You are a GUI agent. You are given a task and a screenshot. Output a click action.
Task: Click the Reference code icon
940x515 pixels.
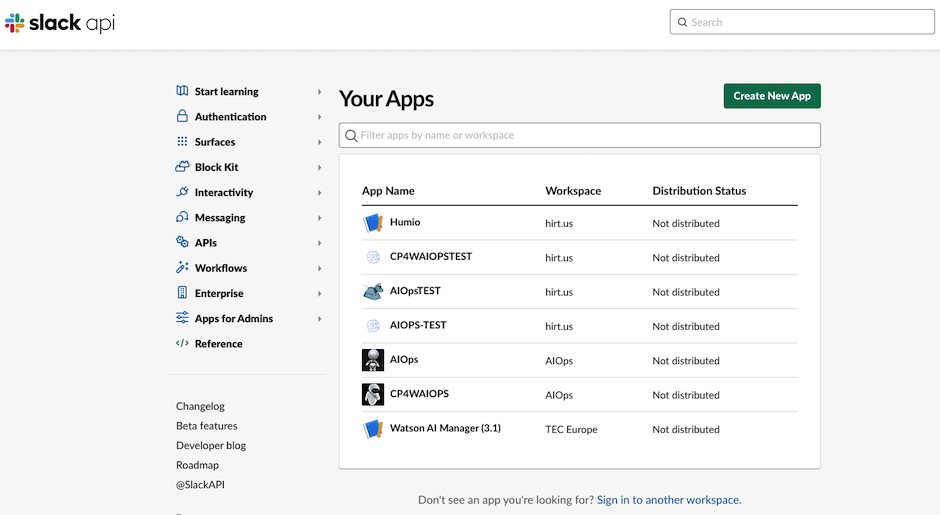182,343
